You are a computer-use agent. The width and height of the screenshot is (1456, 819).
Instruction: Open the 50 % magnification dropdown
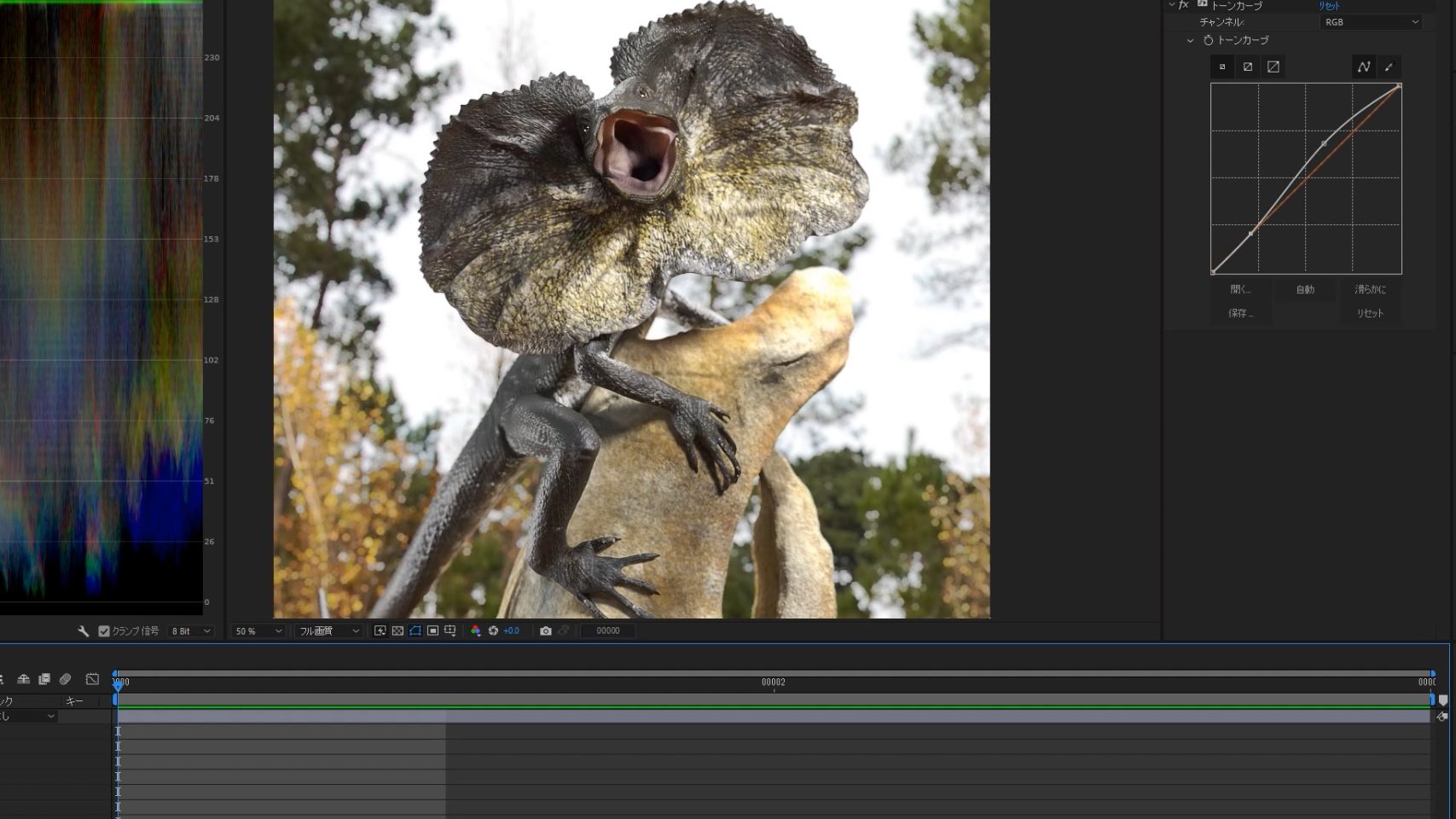pos(258,631)
